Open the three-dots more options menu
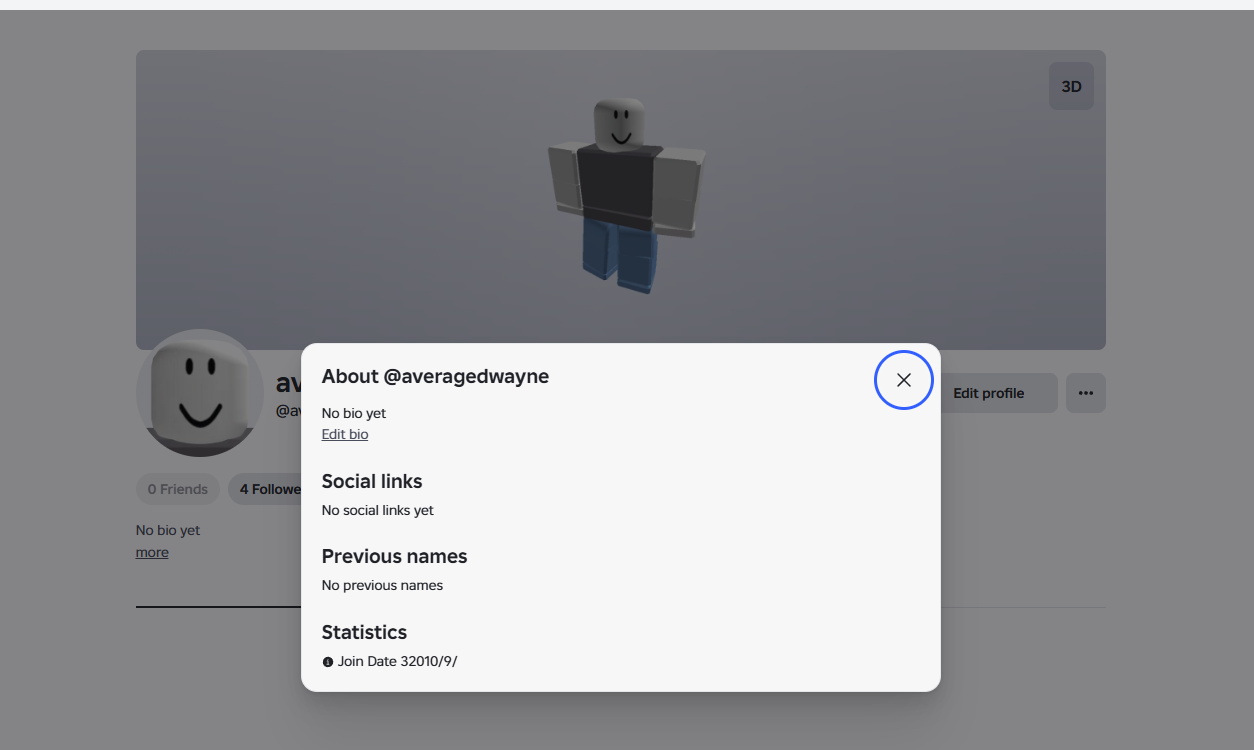The image size is (1254, 750). (1086, 393)
